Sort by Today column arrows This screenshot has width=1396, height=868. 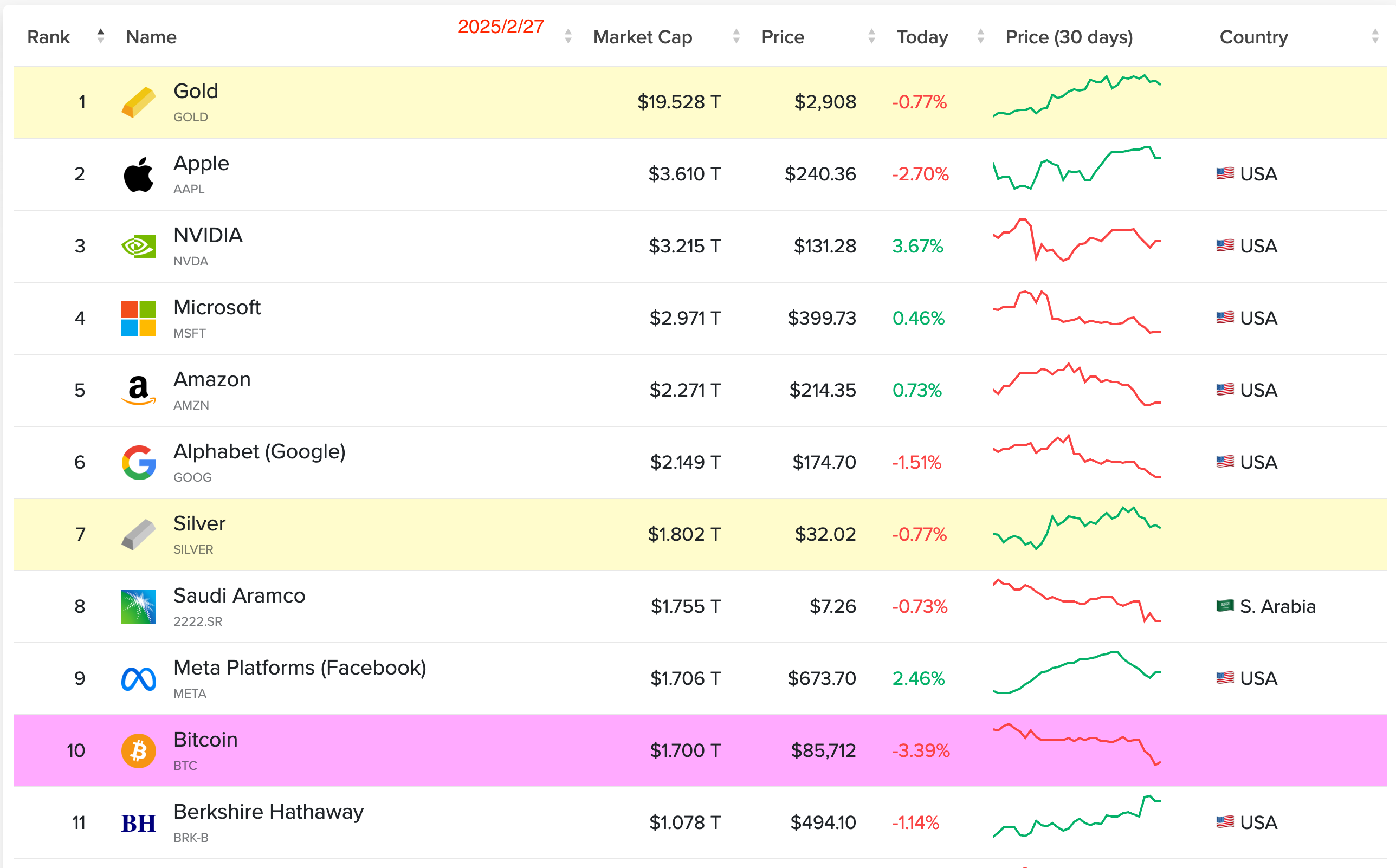(x=981, y=37)
